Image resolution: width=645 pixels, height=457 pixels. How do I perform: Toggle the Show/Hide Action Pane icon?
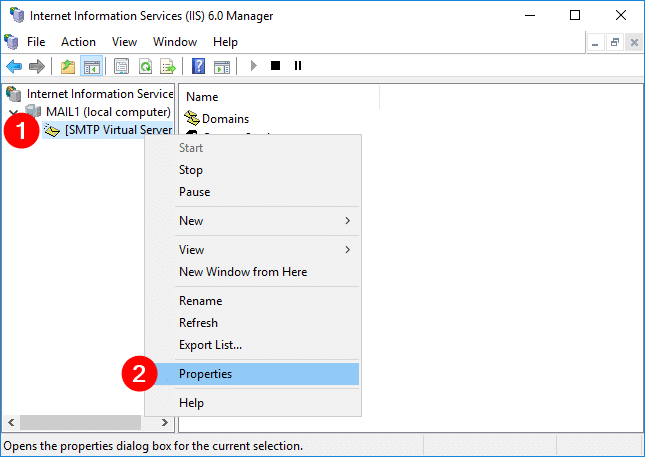tap(222, 66)
